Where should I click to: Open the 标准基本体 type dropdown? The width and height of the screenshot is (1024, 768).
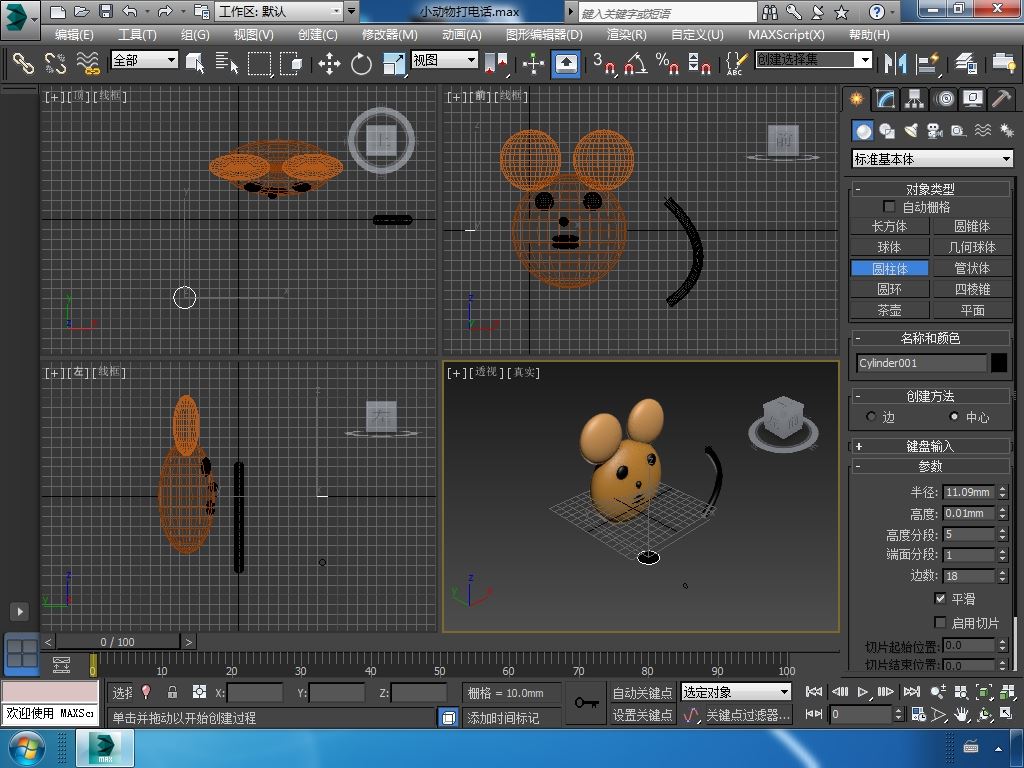[x=933, y=159]
